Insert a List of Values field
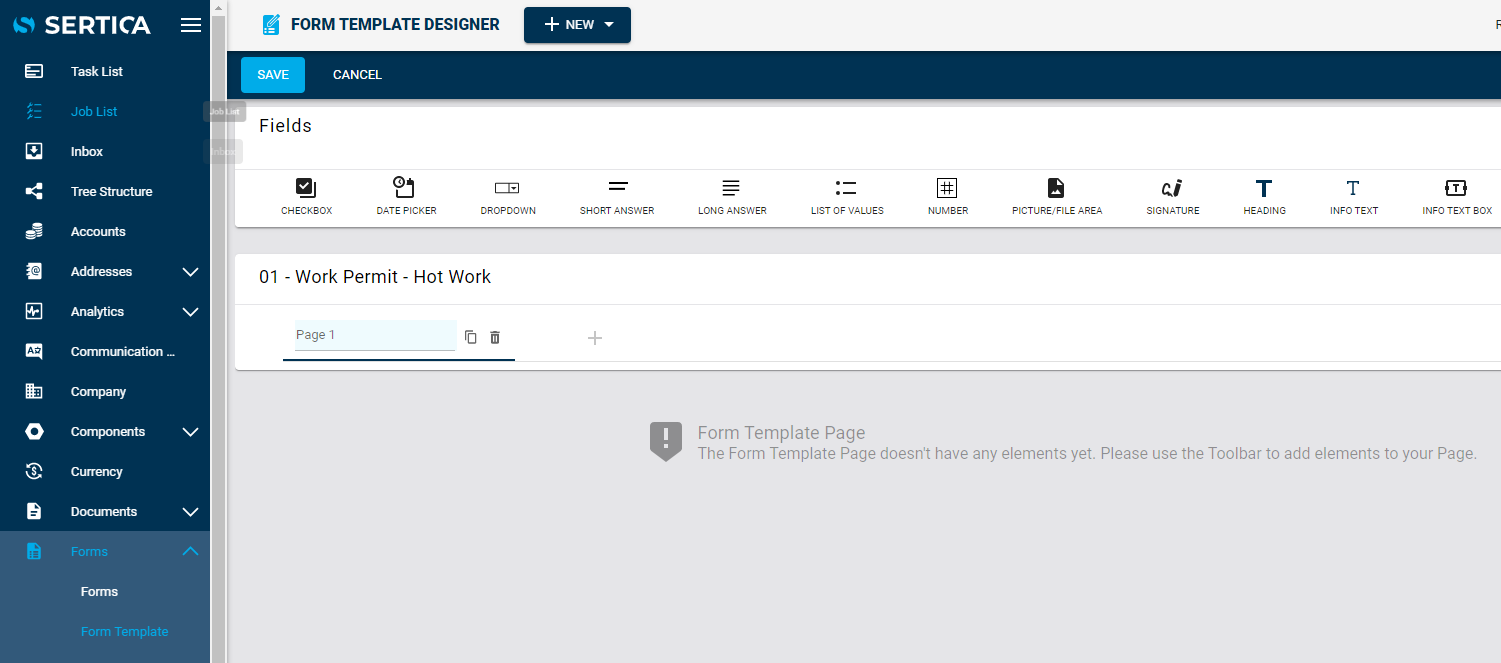 click(x=846, y=196)
